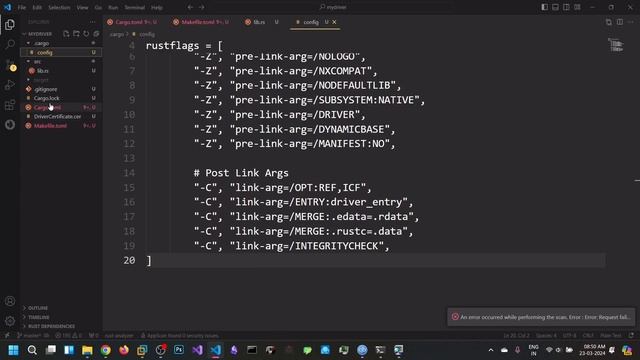
Task: Go forward with navigation arrow
Action: click(201, 7)
